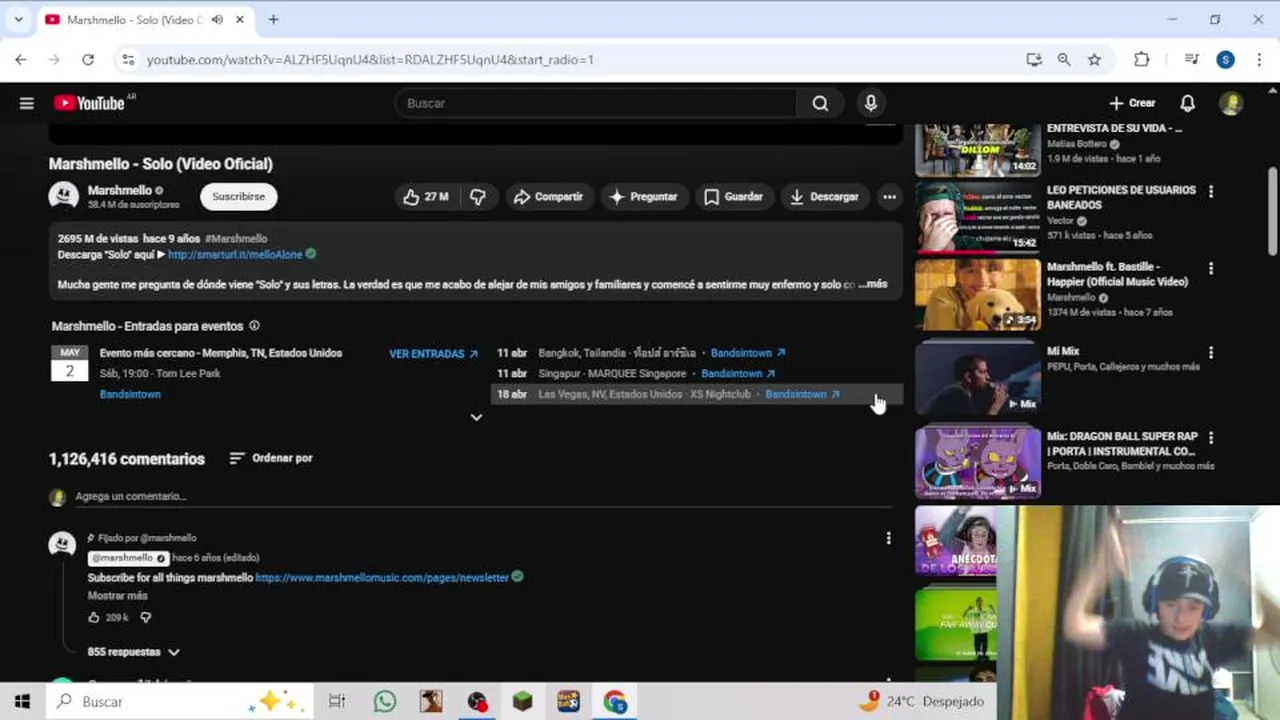
Task: Open the Marshmello channel avatar
Action: point(64,196)
